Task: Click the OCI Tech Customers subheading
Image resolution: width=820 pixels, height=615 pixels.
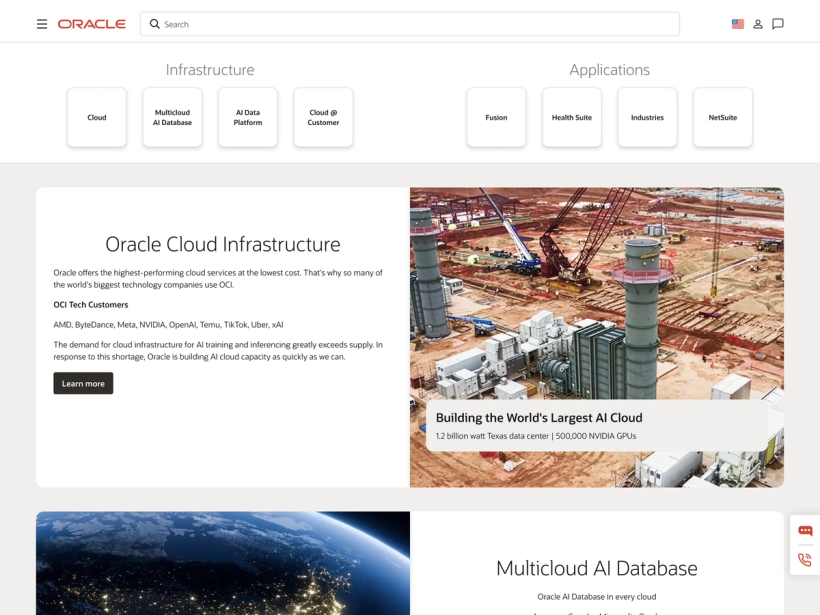Action: tap(90, 304)
